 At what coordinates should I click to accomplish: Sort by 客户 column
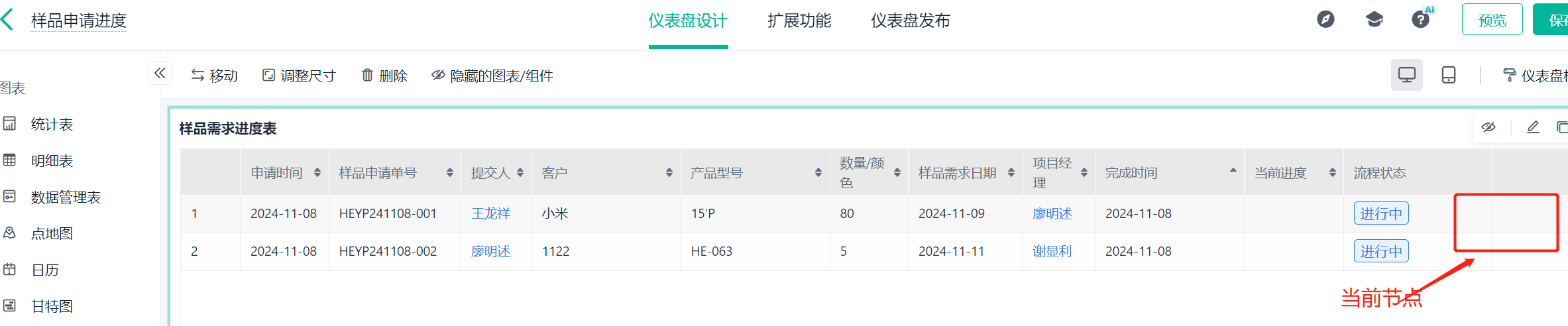(669, 172)
